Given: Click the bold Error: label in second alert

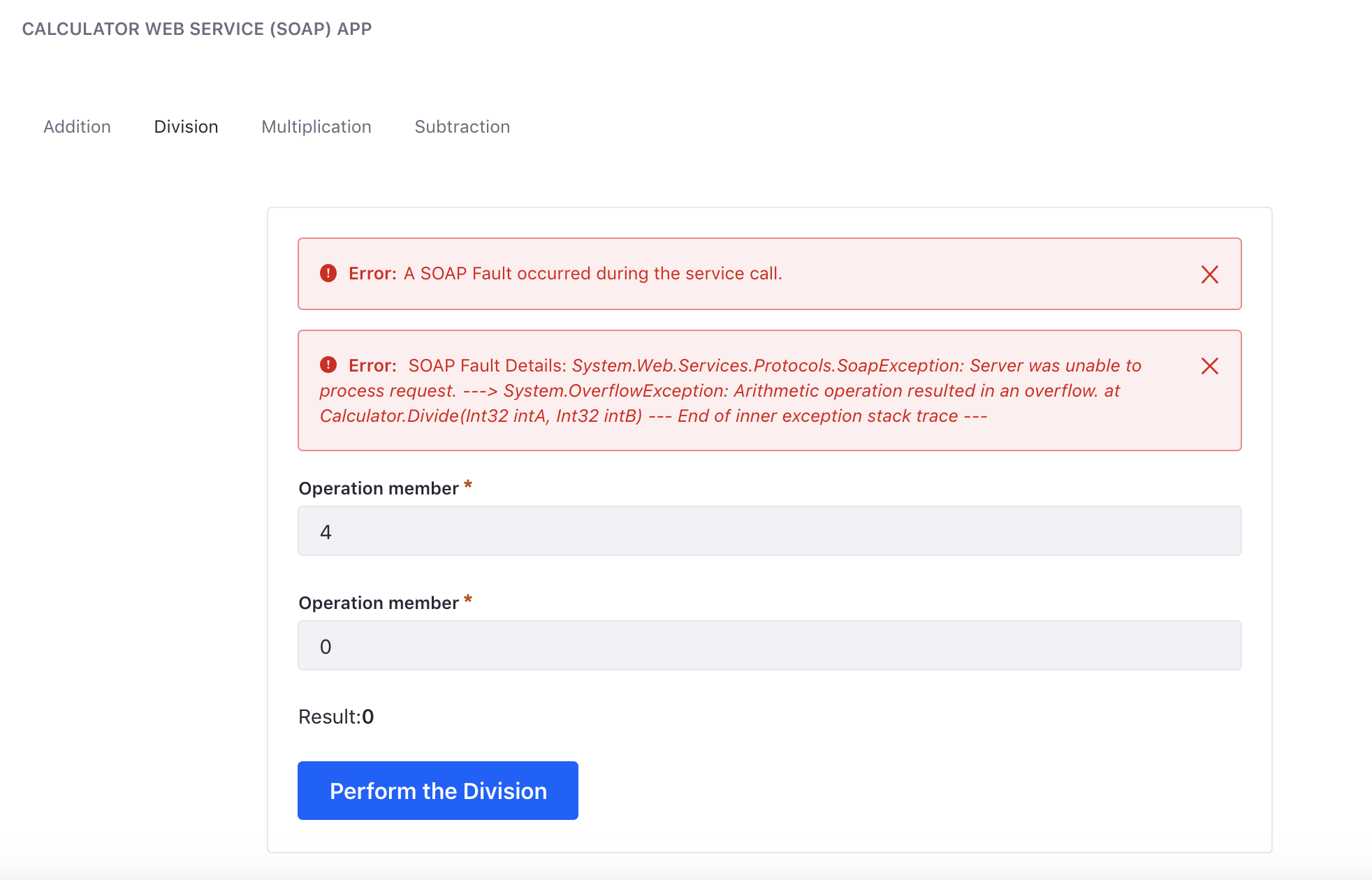Looking at the screenshot, I should pos(372,365).
